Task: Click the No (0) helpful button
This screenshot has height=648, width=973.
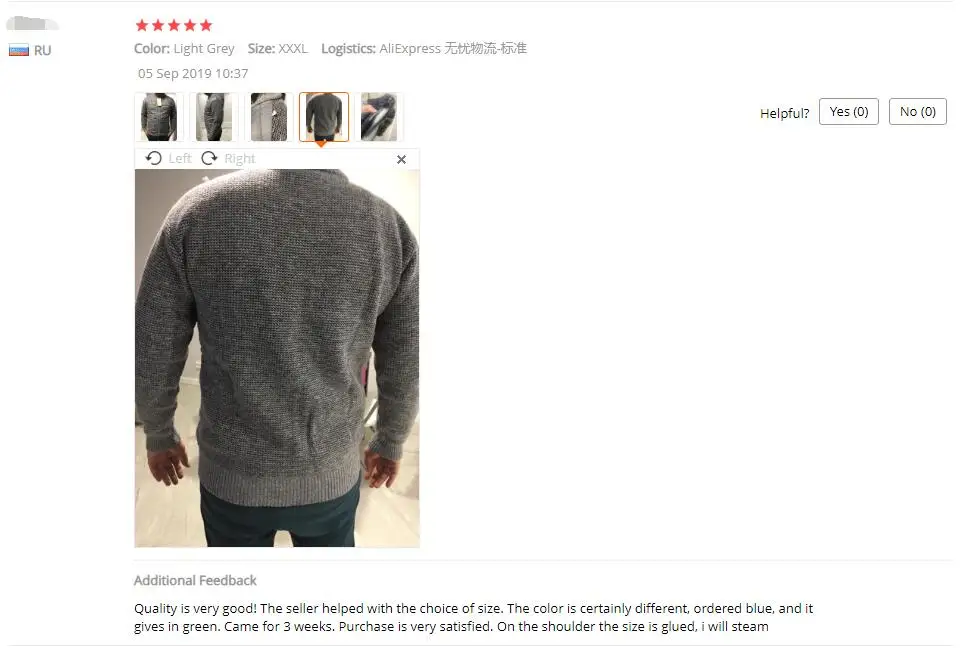Action: pyautogui.click(x=918, y=112)
